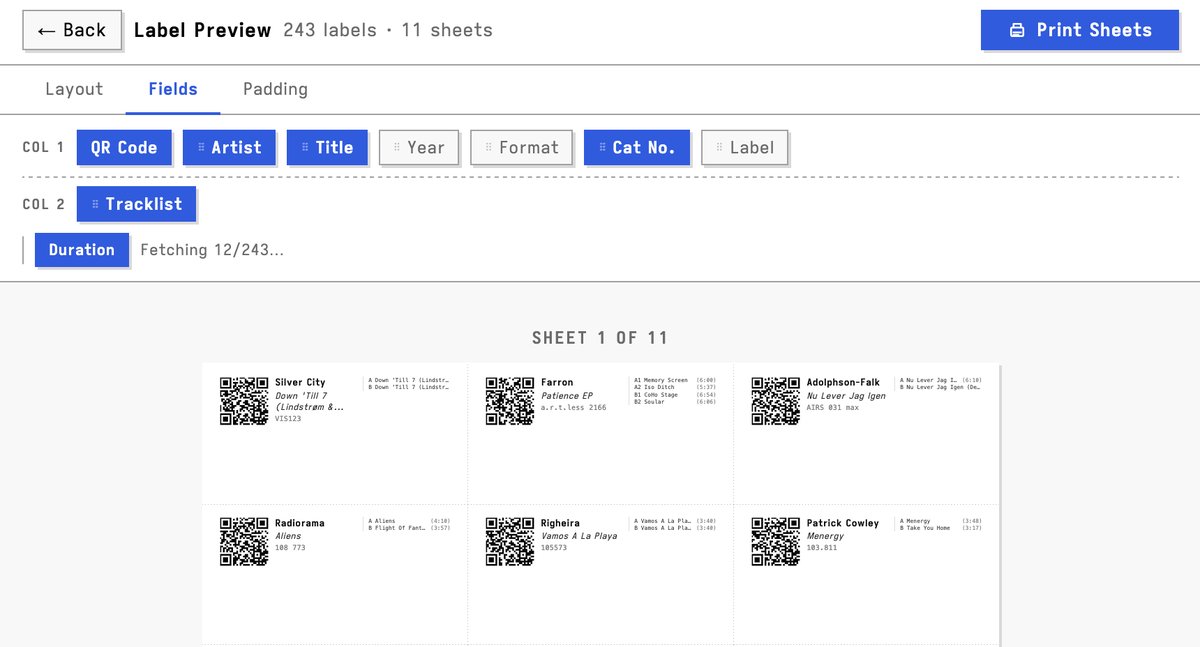Click the QR code on the Patrick Cowley label

tap(774, 541)
